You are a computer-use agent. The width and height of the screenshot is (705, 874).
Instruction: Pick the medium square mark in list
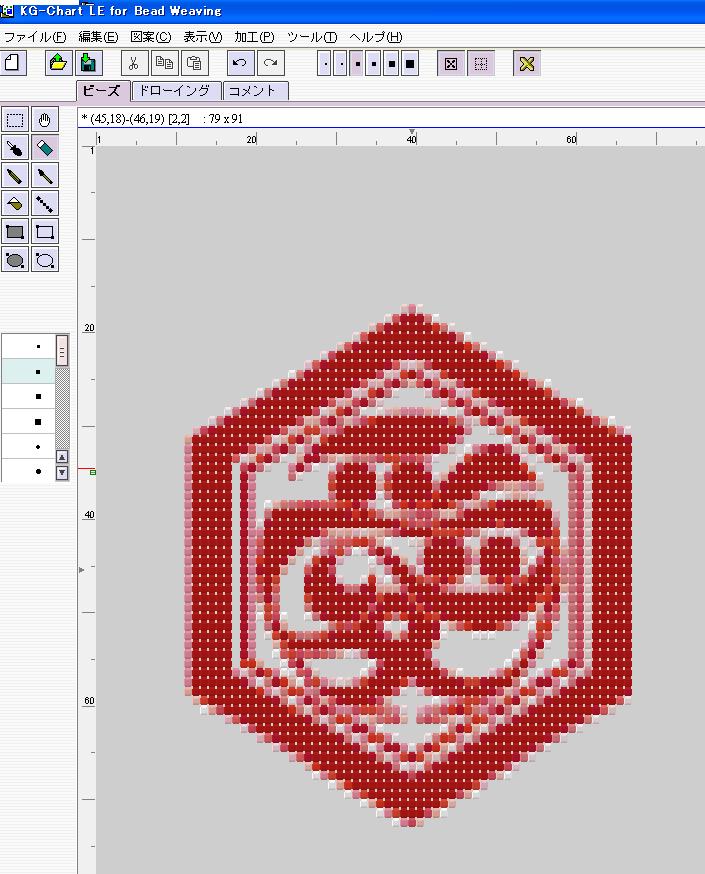(28, 396)
